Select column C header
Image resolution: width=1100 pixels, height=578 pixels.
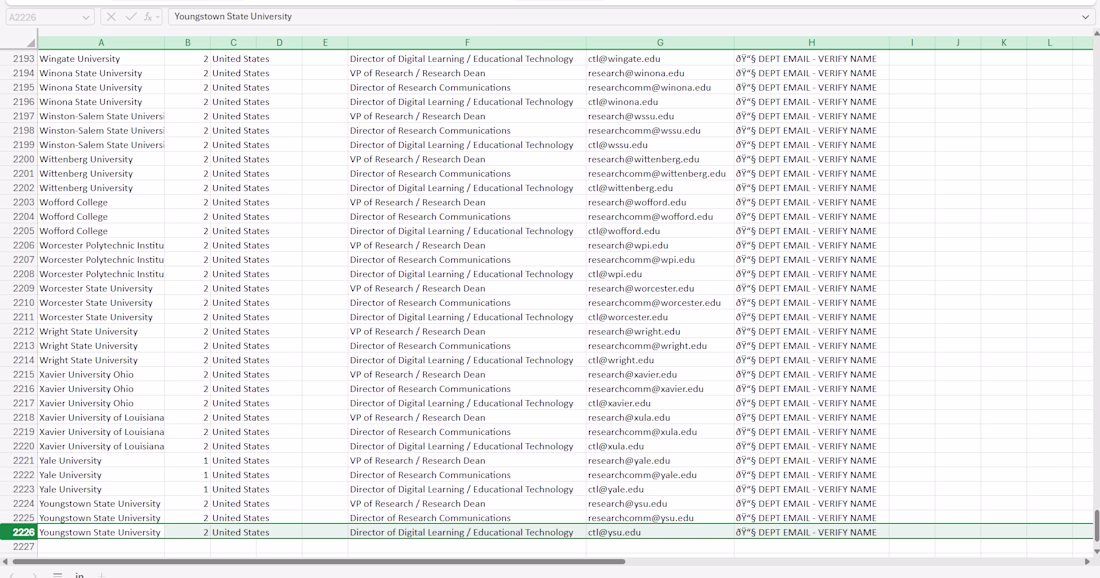click(x=233, y=43)
